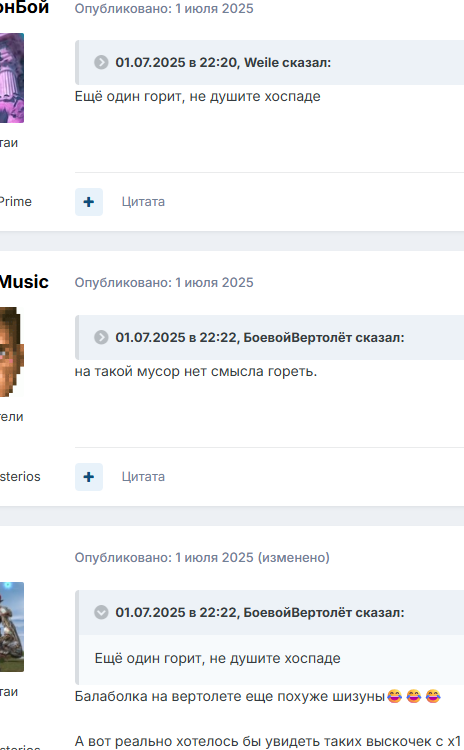Click the line starting 'А вот реально хотелось'
Viewport: 464px width, 750px height.
(268, 742)
